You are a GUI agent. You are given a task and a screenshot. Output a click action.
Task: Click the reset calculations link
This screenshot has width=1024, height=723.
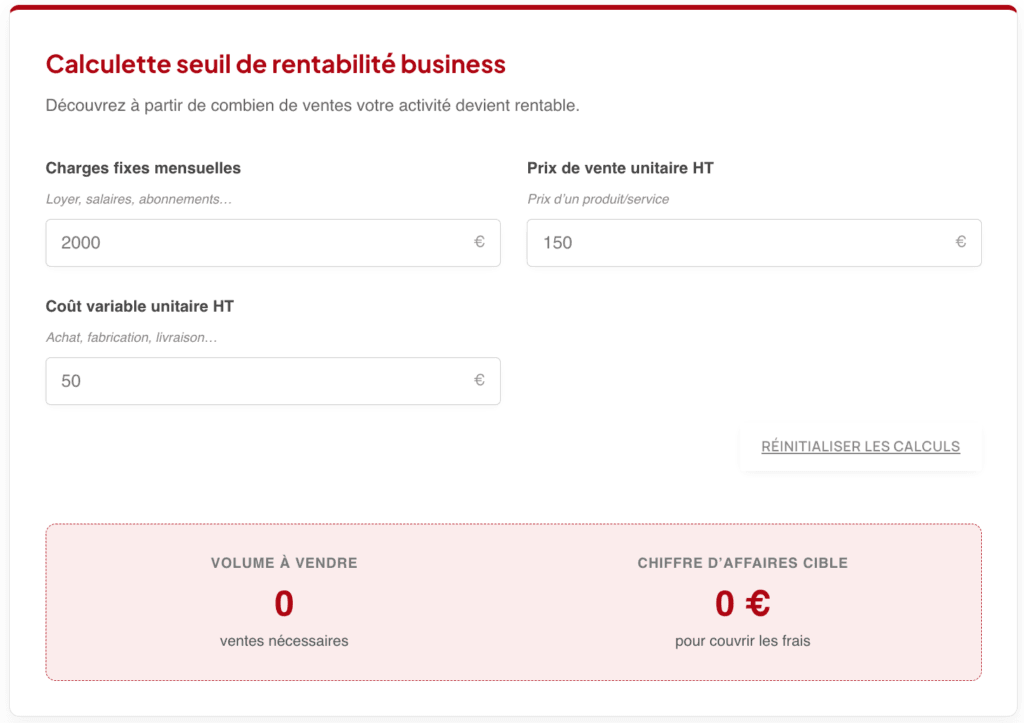pos(861,446)
